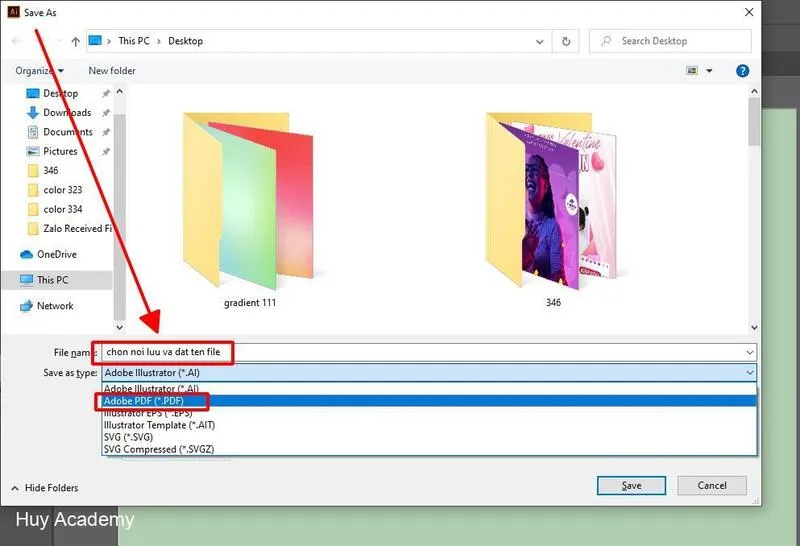Click the File name text field
800x546 pixels.
click(423, 352)
